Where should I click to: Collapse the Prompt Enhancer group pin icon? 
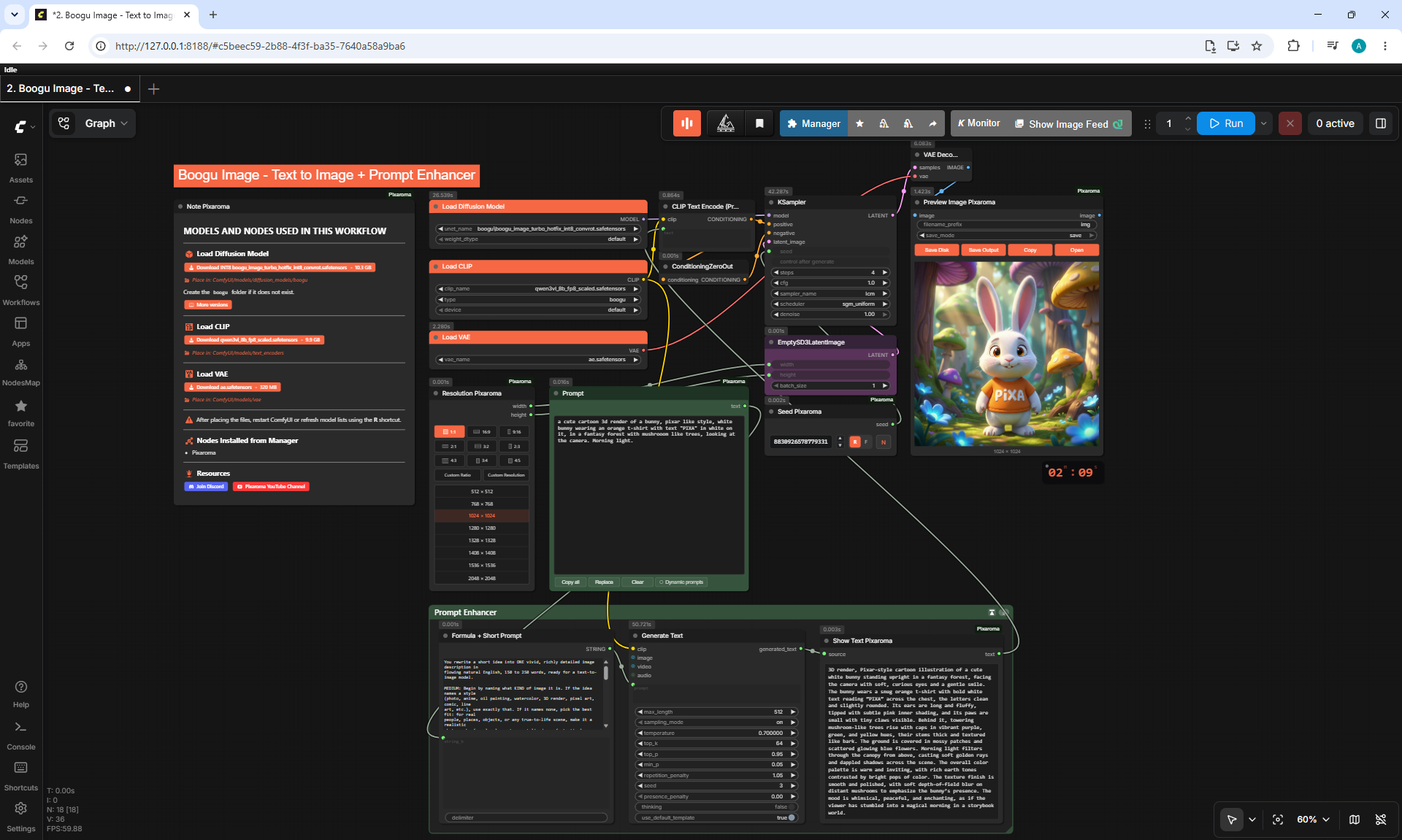[x=992, y=612]
